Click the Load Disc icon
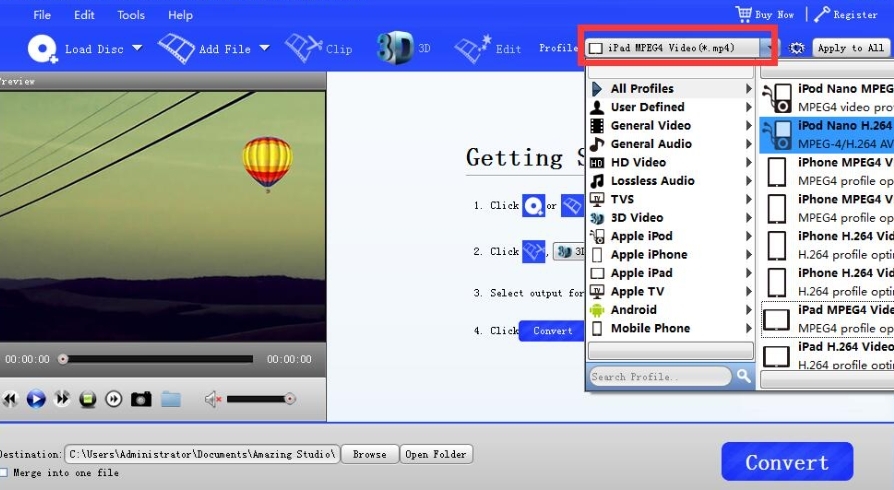The height and width of the screenshot is (490, 894). tap(42, 49)
